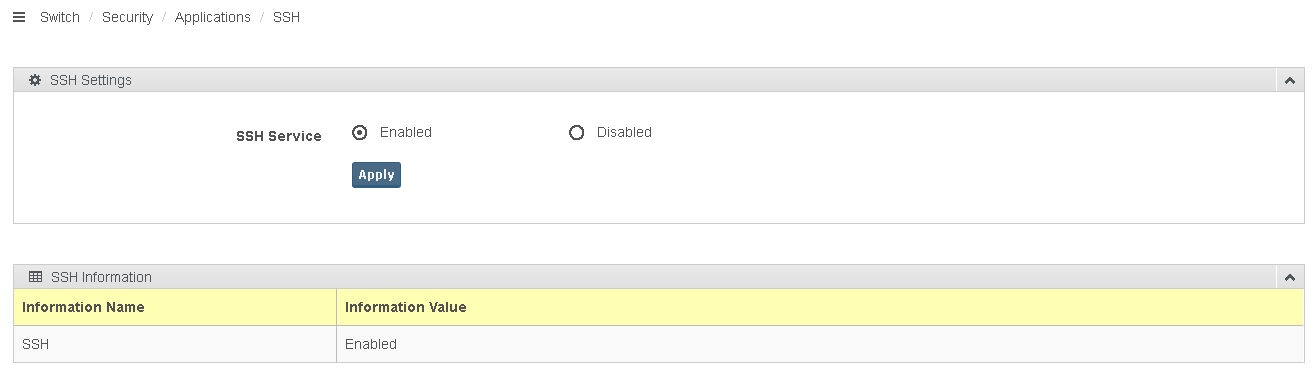The image size is (1315, 374).
Task: Go to Switch in the breadcrumb
Action: tap(60, 18)
